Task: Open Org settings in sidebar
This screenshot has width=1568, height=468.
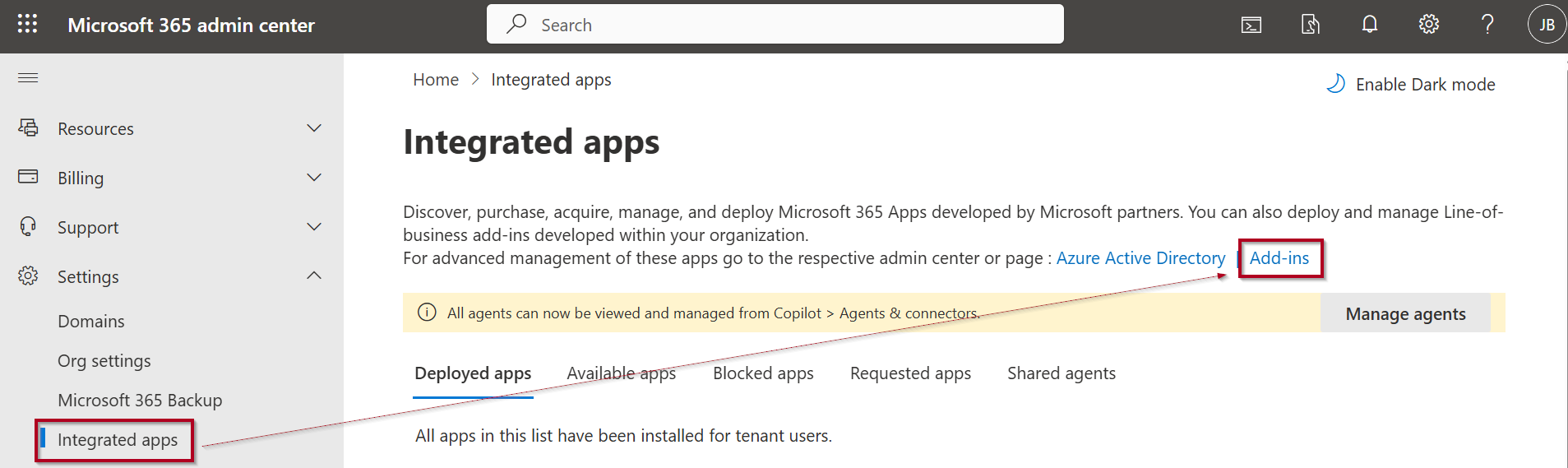Action: pyautogui.click(x=104, y=361)
